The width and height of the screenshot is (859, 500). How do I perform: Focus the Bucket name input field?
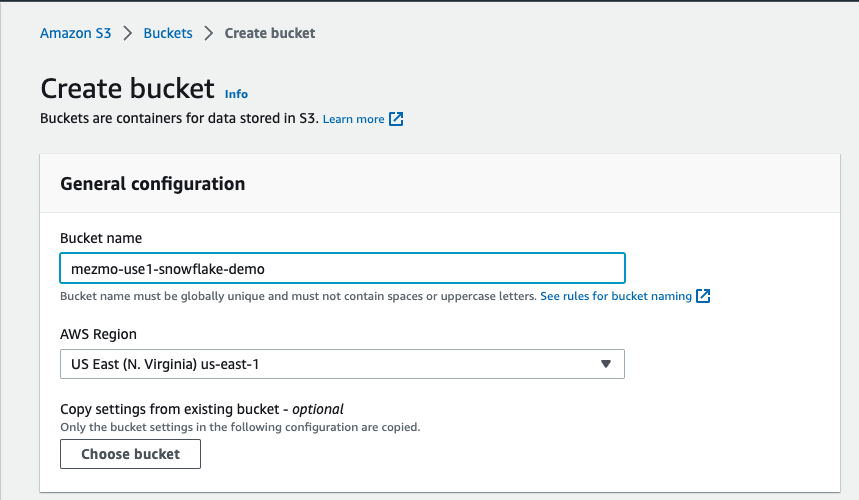pyautogui.click(x=342, y=268)
